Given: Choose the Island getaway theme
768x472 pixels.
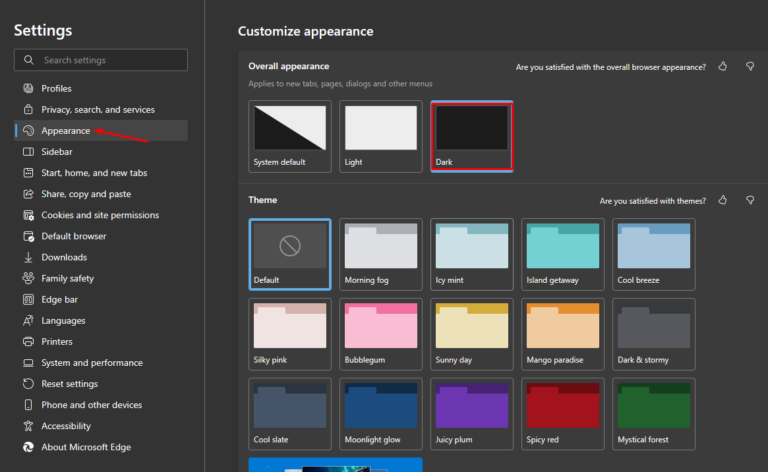Looking at the screenshot, I should point(563,255).
